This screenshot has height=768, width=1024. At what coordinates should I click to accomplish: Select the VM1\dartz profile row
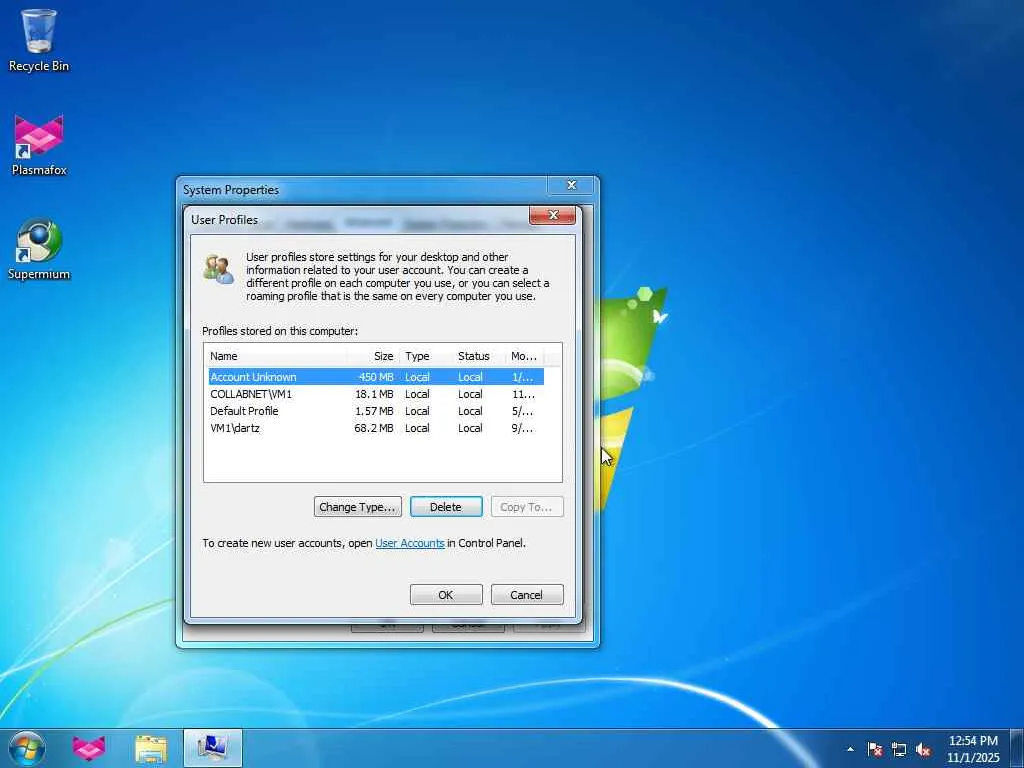pyautogui.click(x=376, y=428)
